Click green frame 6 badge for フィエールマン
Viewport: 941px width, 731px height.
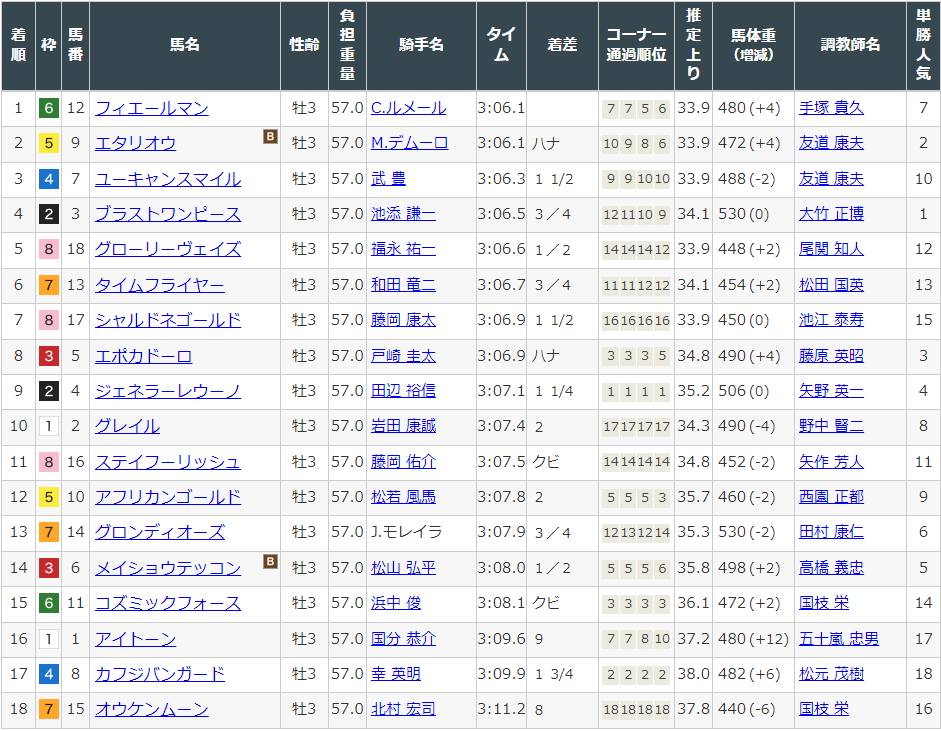(49, 109)
